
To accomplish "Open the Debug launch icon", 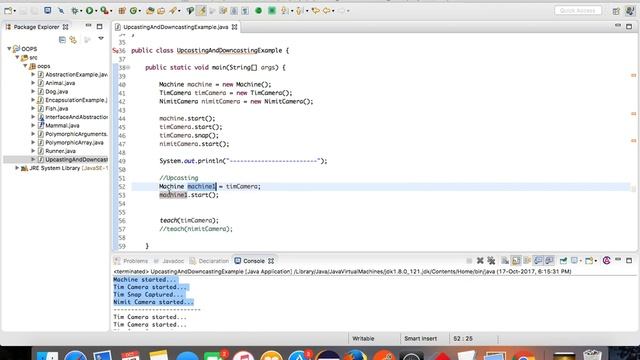I will (75, 11).
